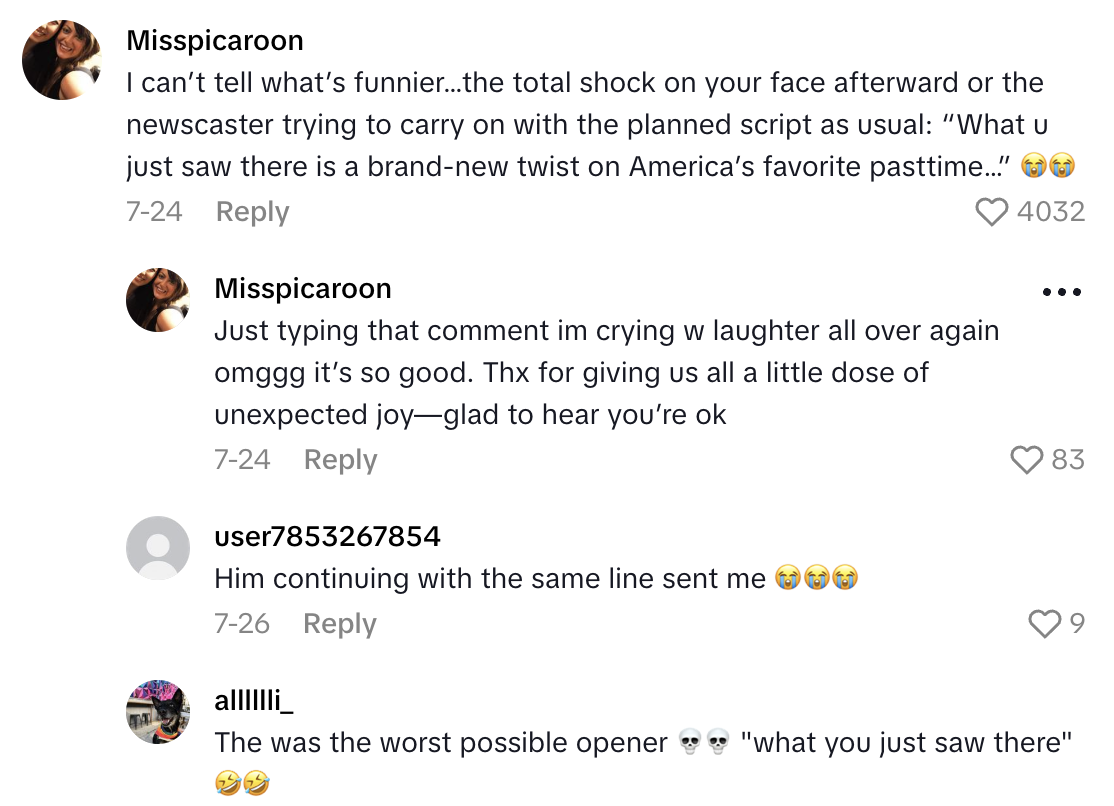Image resolution: width=1114 pixels, height=806 pixels.
Task: Open user7853267854's default gray avatar
Action: coord(158,548)
